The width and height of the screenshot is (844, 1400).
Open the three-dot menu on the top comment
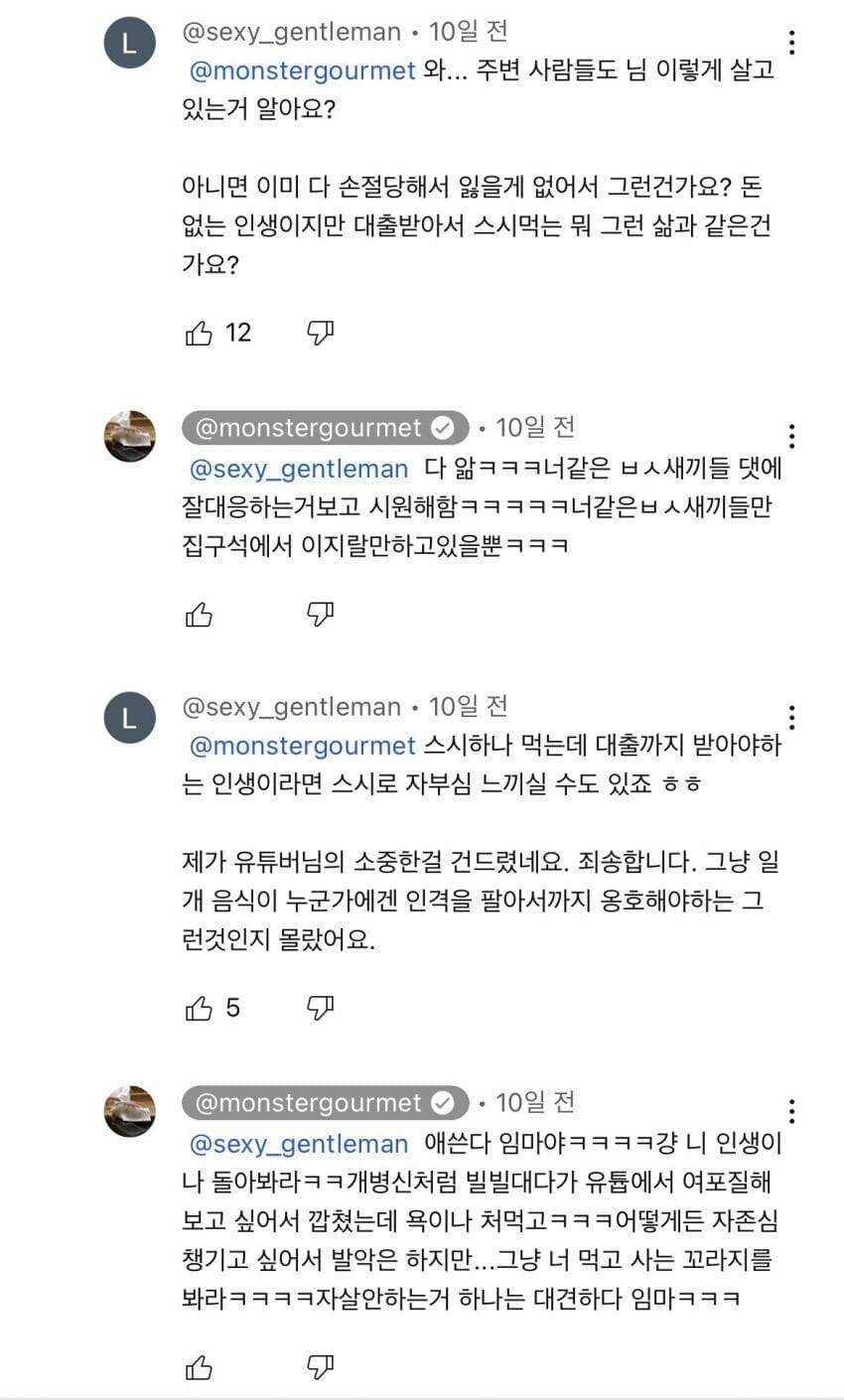tap(791, 43)
